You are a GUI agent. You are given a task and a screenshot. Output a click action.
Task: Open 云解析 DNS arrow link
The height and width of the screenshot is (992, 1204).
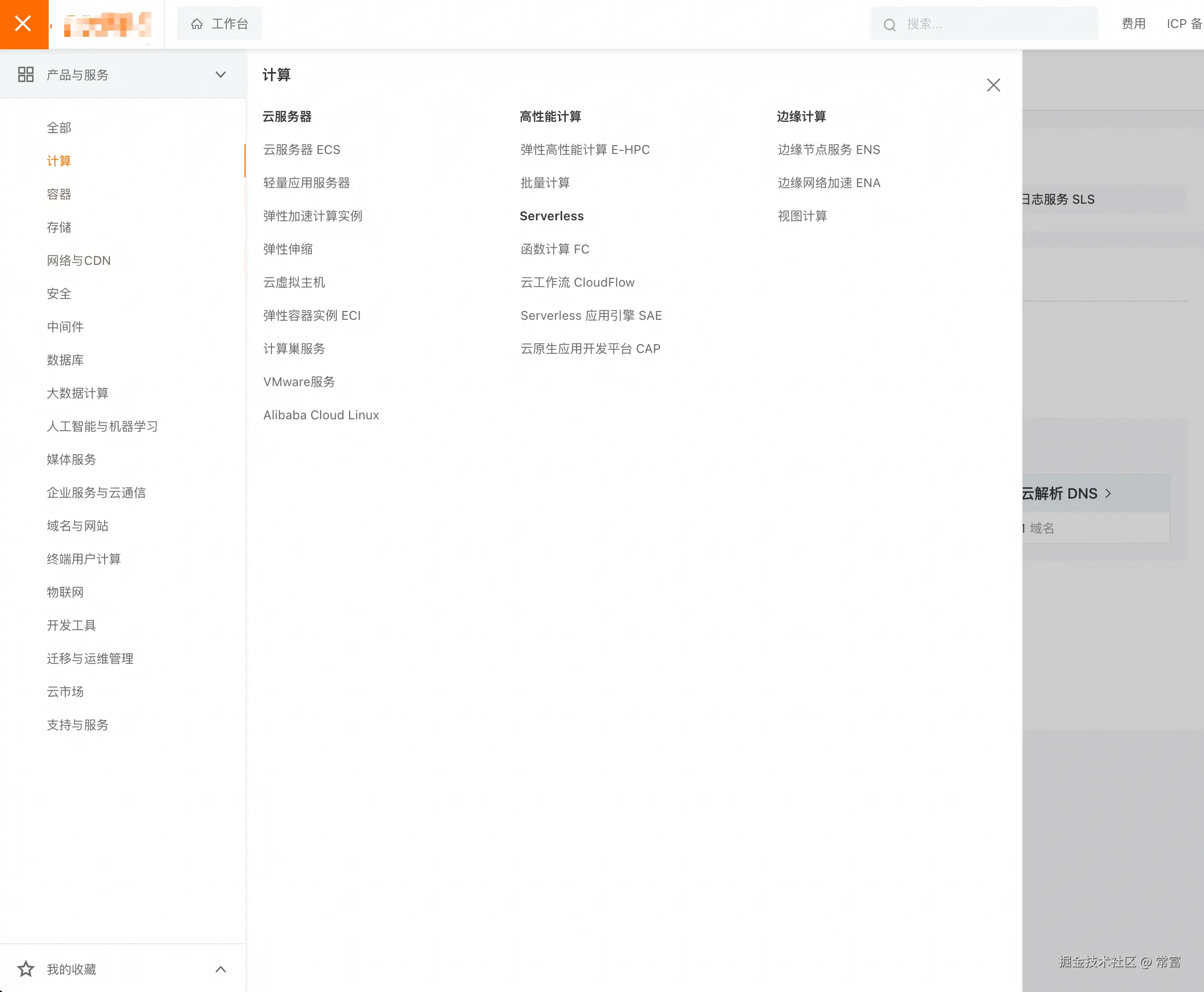tap(1108, 493)
